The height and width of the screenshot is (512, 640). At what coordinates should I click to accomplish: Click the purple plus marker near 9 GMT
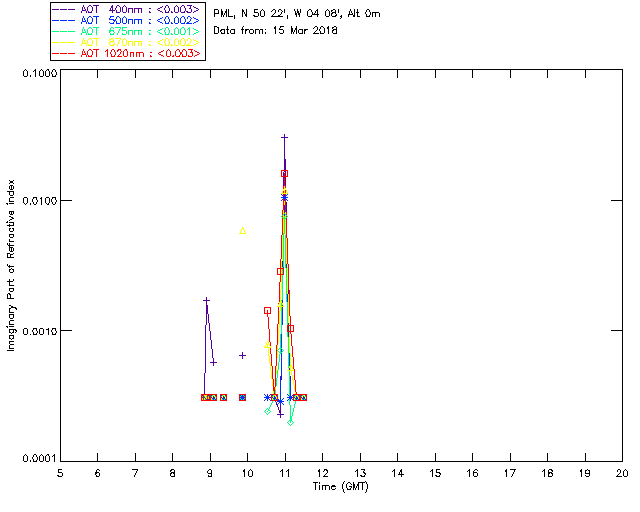(207, 301)
